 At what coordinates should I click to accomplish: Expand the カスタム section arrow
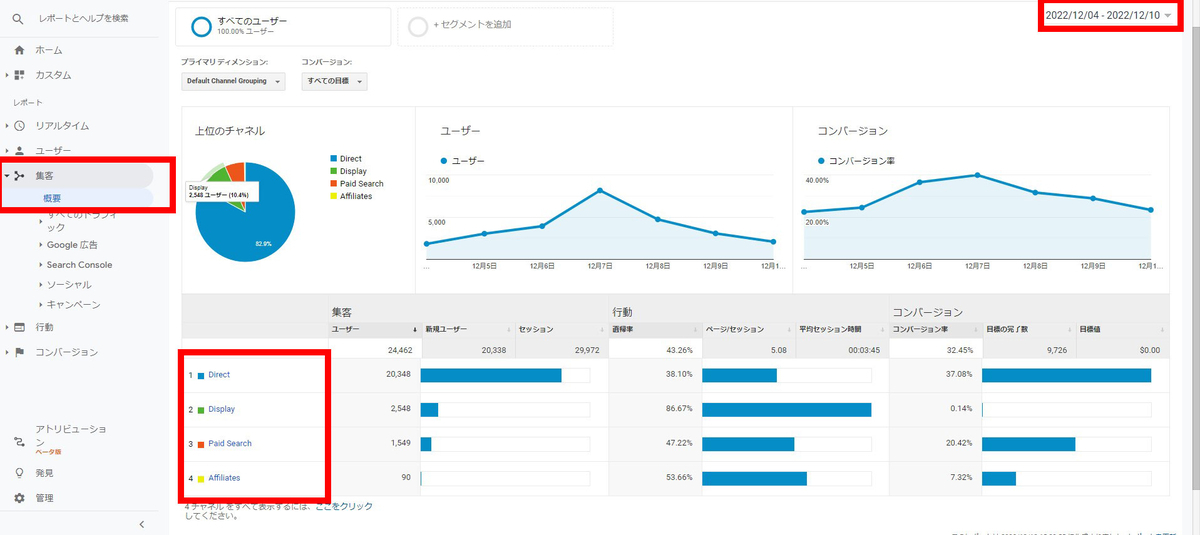(x=6, y=75)
